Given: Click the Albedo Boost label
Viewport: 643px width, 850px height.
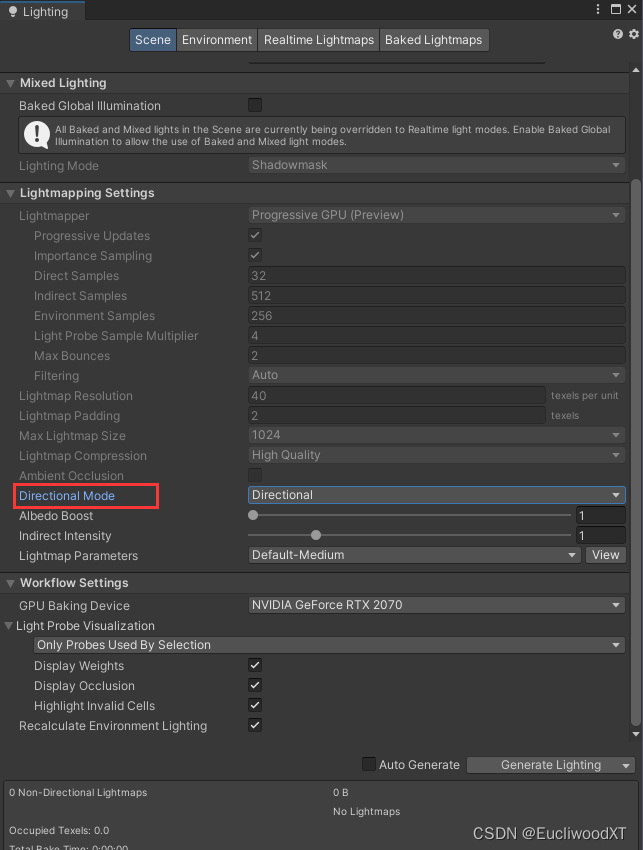Looking at the screenshot, I should point(56,516).
